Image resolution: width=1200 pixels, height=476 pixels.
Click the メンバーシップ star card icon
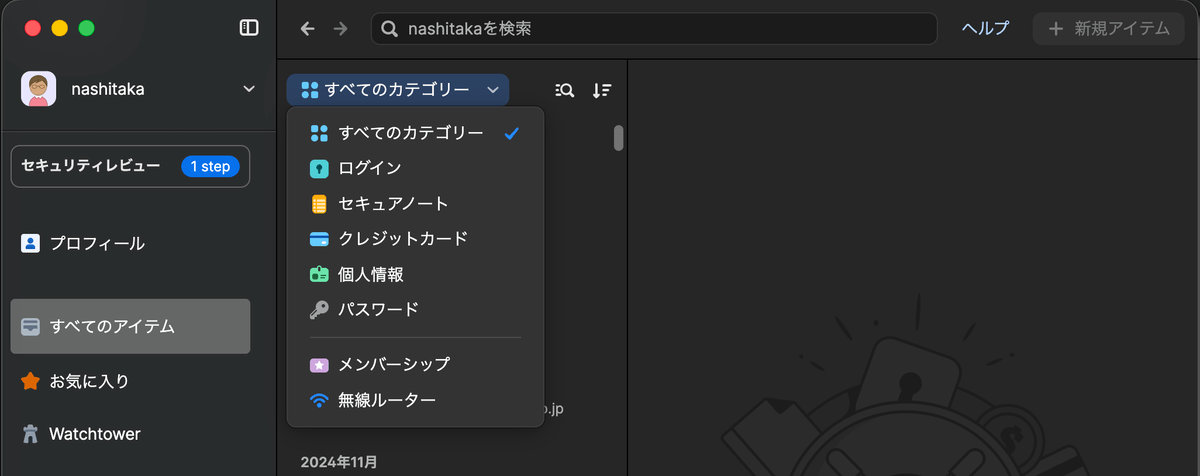[x=319, y=365]
